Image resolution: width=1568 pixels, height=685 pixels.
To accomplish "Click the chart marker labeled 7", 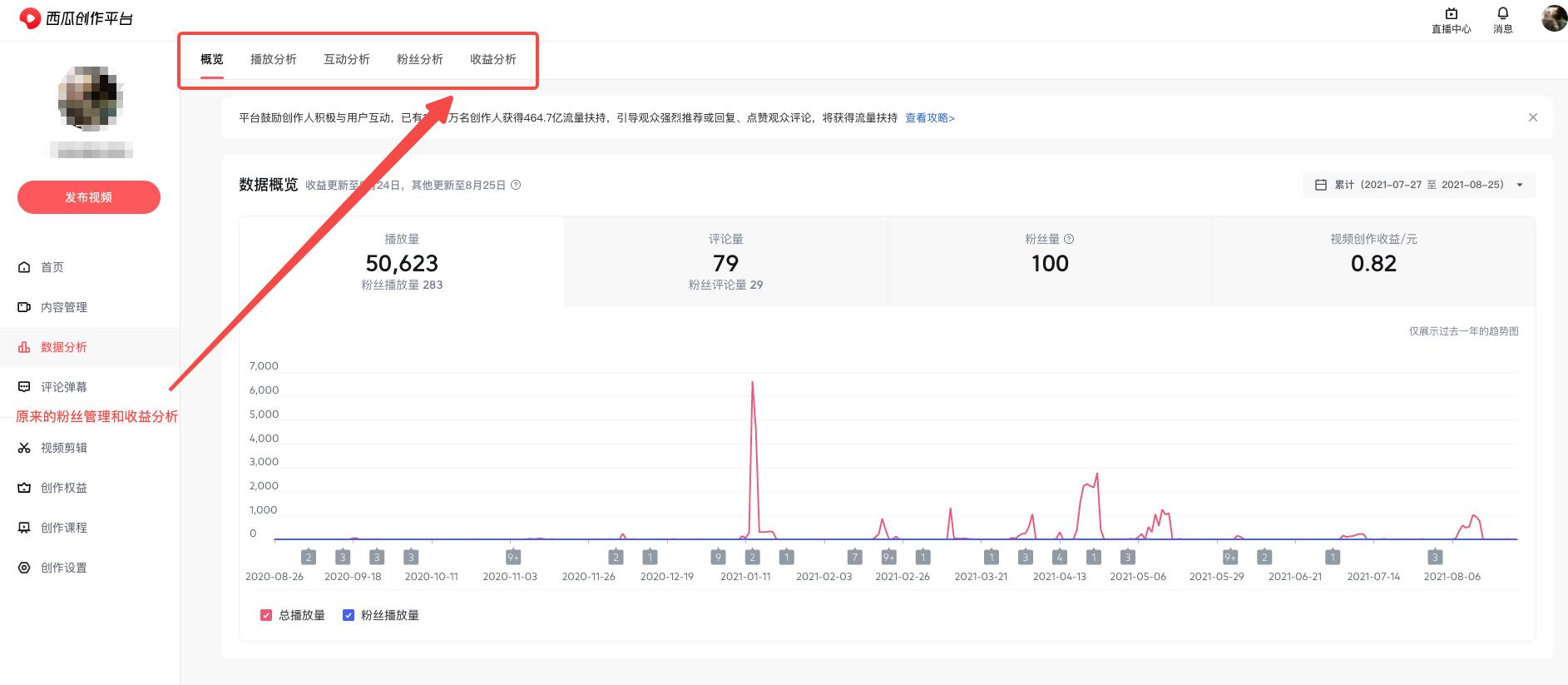I will pyautogui.click(x=854, y=557).
